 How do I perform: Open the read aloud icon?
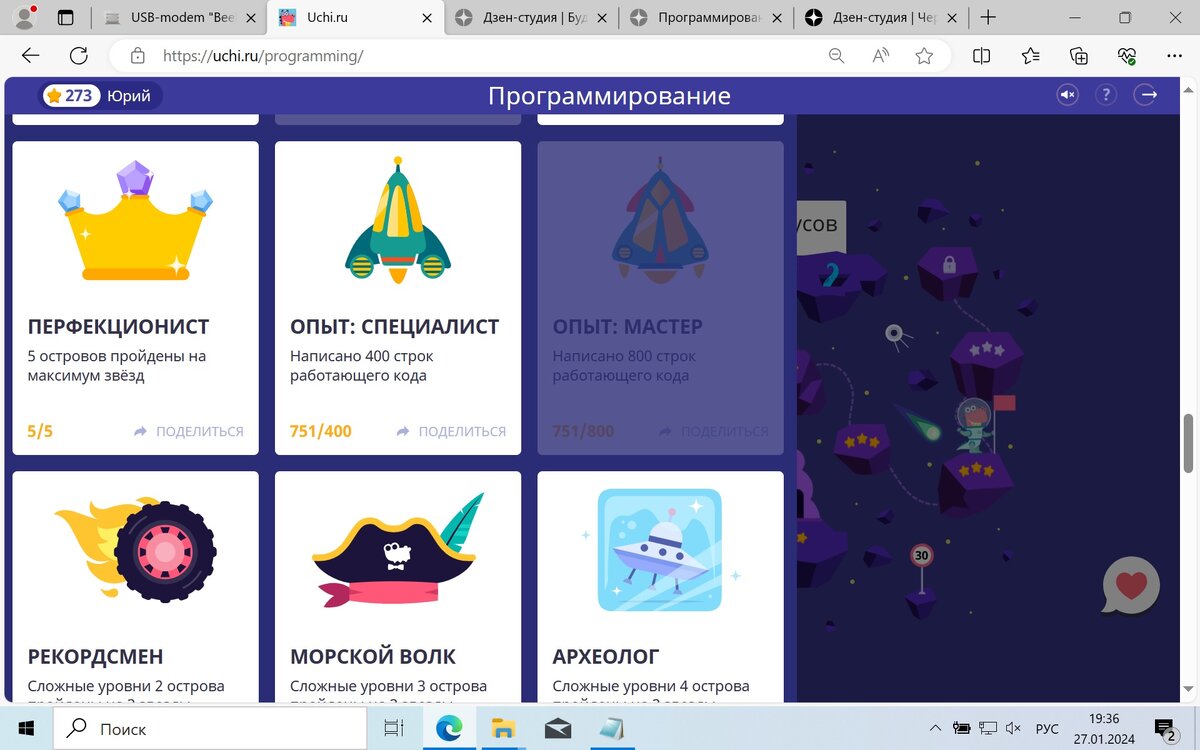(x=881, y=56)
